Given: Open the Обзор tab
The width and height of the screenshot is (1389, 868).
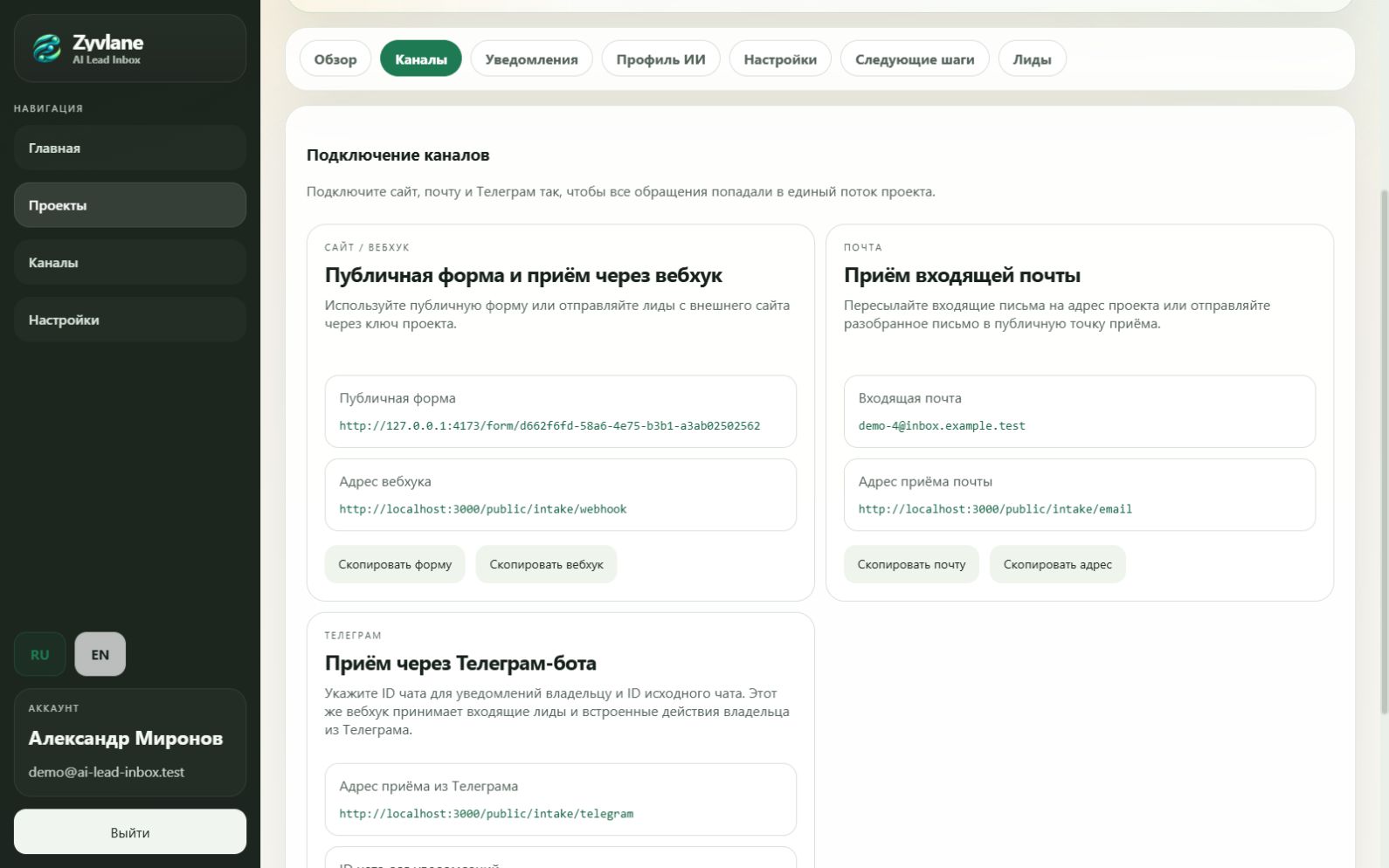Looking at the screenshot, I should click(335, 59).
